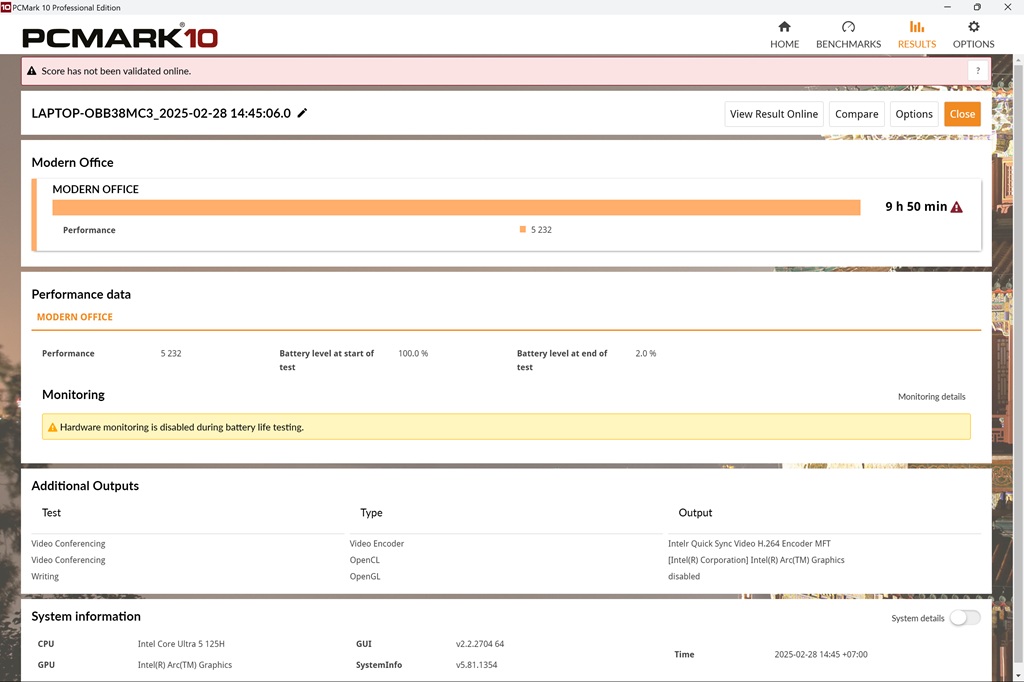Screen dimensions: 1024x682
Task: Click the question mark help icon
Action: pyautogui.click(x=978, y=71)
